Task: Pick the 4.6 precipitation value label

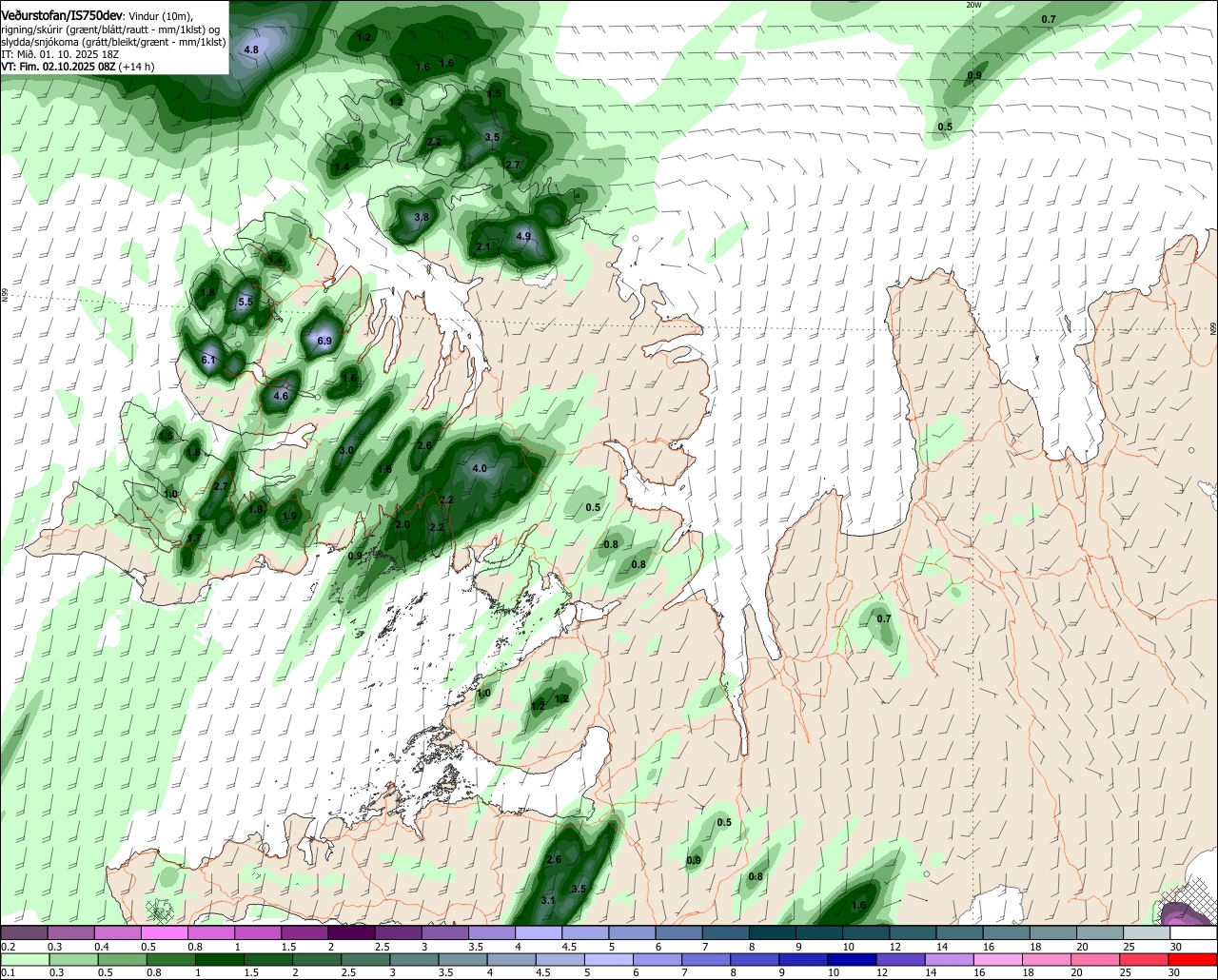Action: pyautogui.click(x=281, y=396)
